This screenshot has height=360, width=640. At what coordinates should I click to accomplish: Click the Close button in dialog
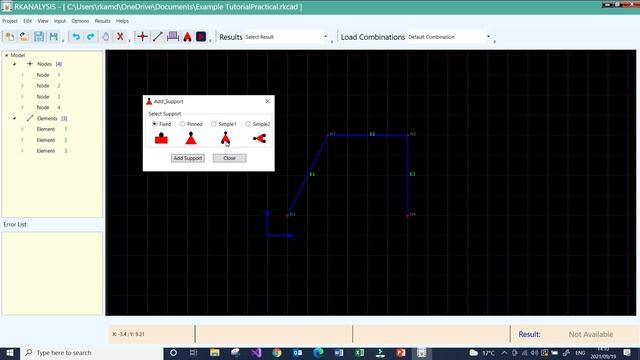point(229,158)
